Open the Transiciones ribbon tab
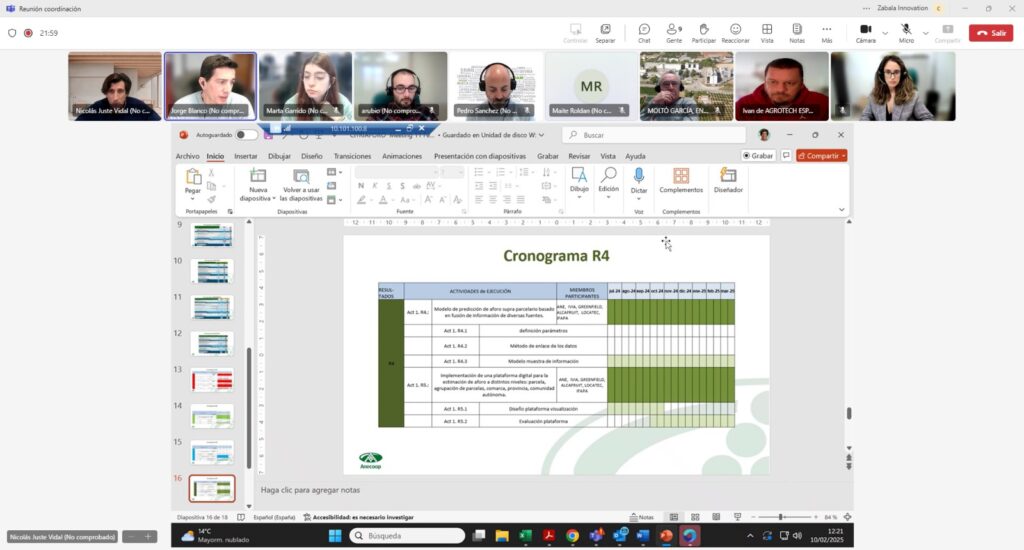The height and width of the screenshot is (550, 1024). (x=352, y=156)
